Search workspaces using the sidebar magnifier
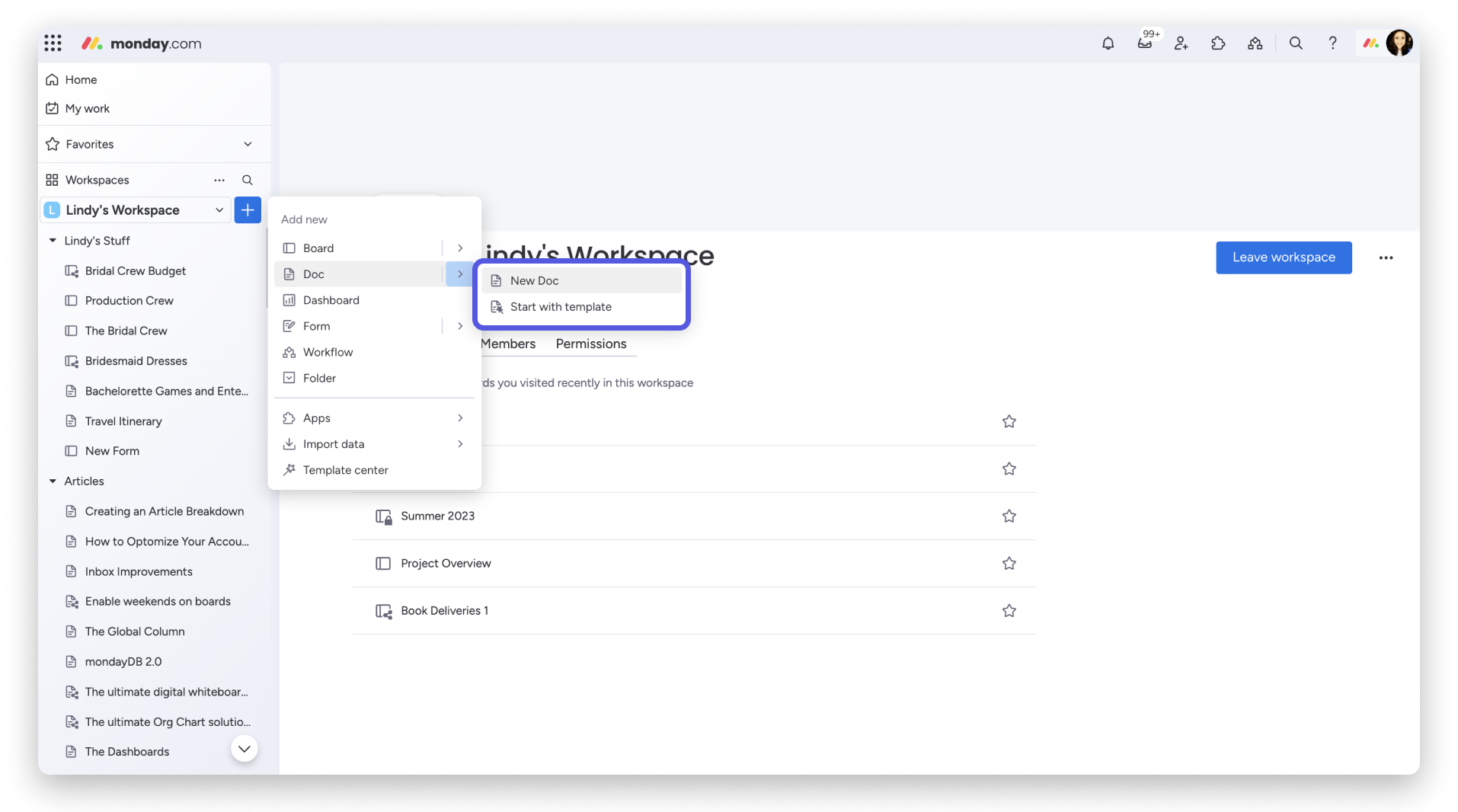This screenshot has width=1458, height=812. 247,180
